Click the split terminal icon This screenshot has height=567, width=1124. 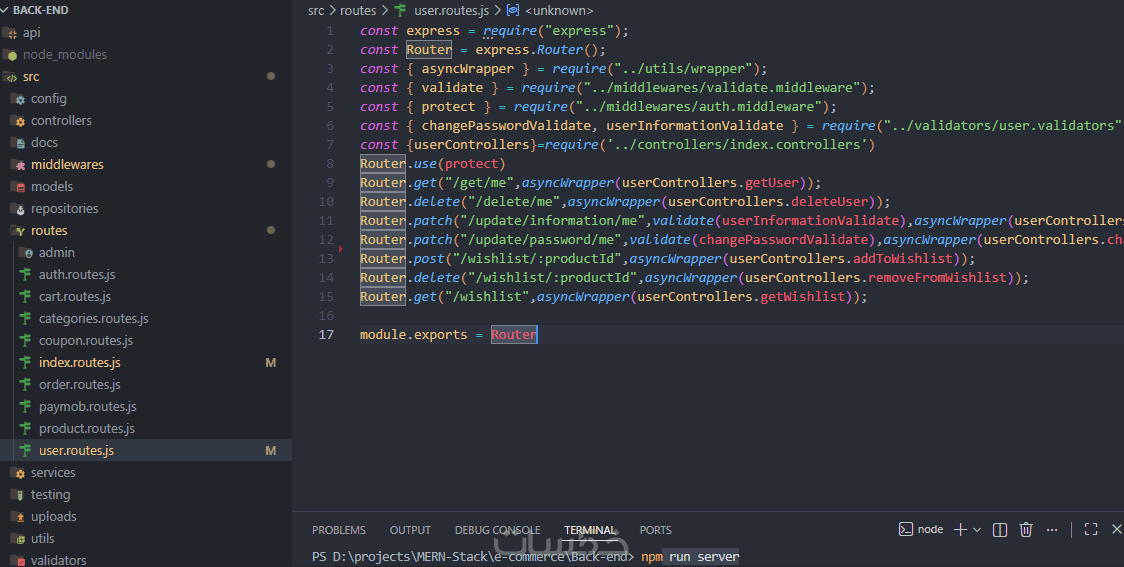point(999,530)
